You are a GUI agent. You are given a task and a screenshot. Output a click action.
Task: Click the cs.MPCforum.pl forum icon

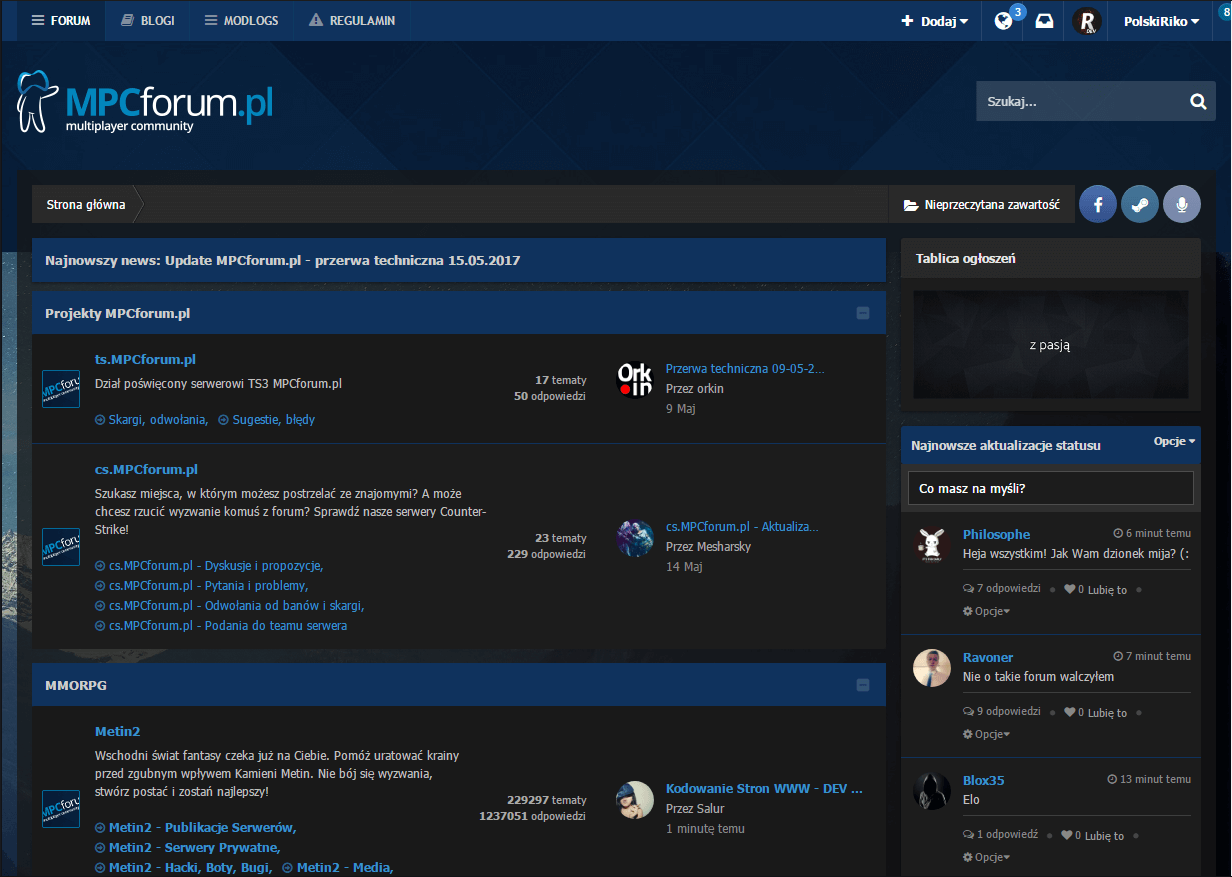tap(61, 547)
